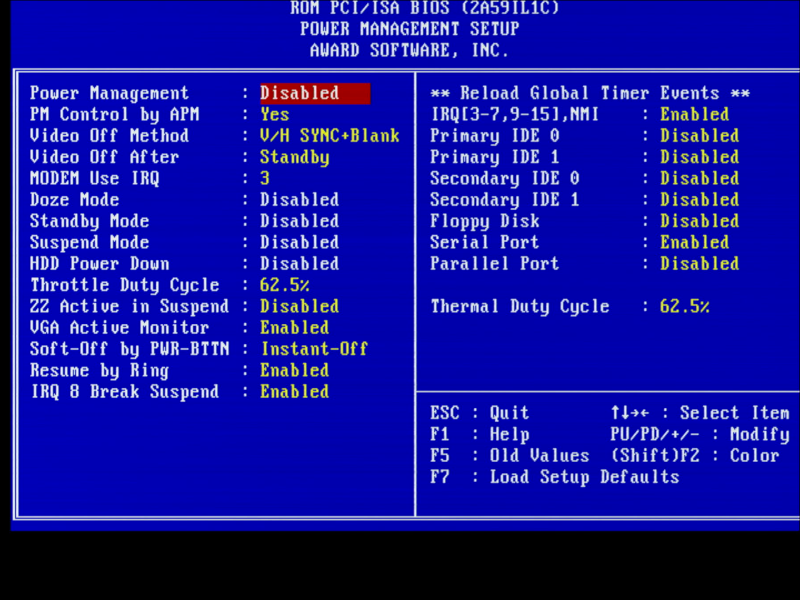This screenshot has height=600, width=800.
Task: Click the ESC : Quit hint
Action: pos(480,413)
